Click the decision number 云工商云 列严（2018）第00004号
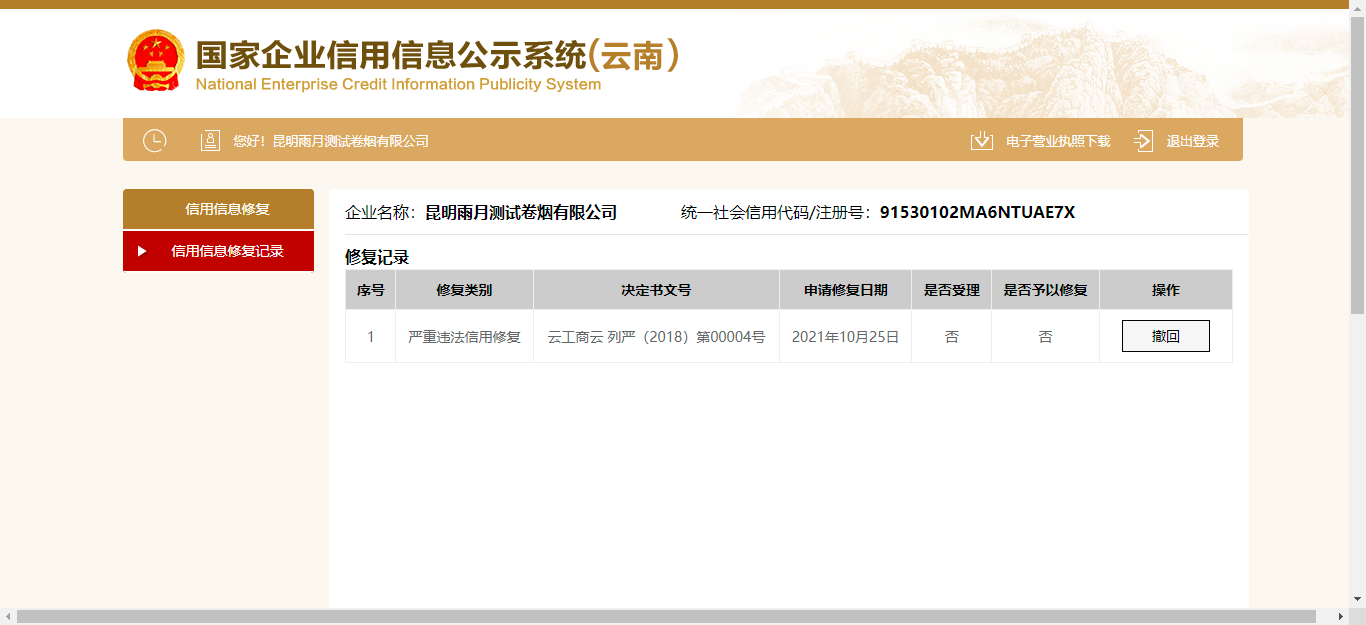This screenshot has width=1366, height=625. click(656, 337)
